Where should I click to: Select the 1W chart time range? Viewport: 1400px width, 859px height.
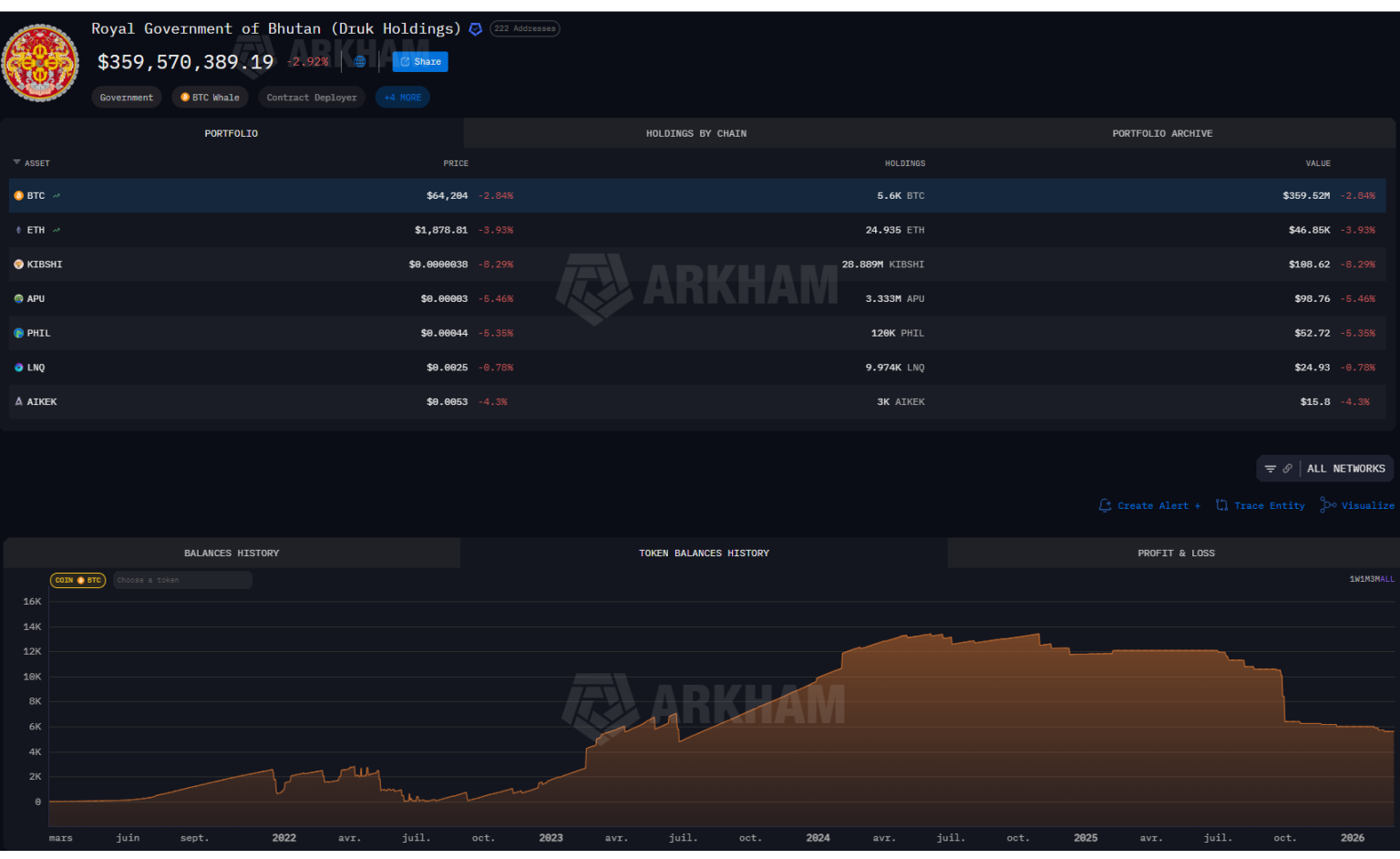pyautogui.click(x=1353, y=578)
